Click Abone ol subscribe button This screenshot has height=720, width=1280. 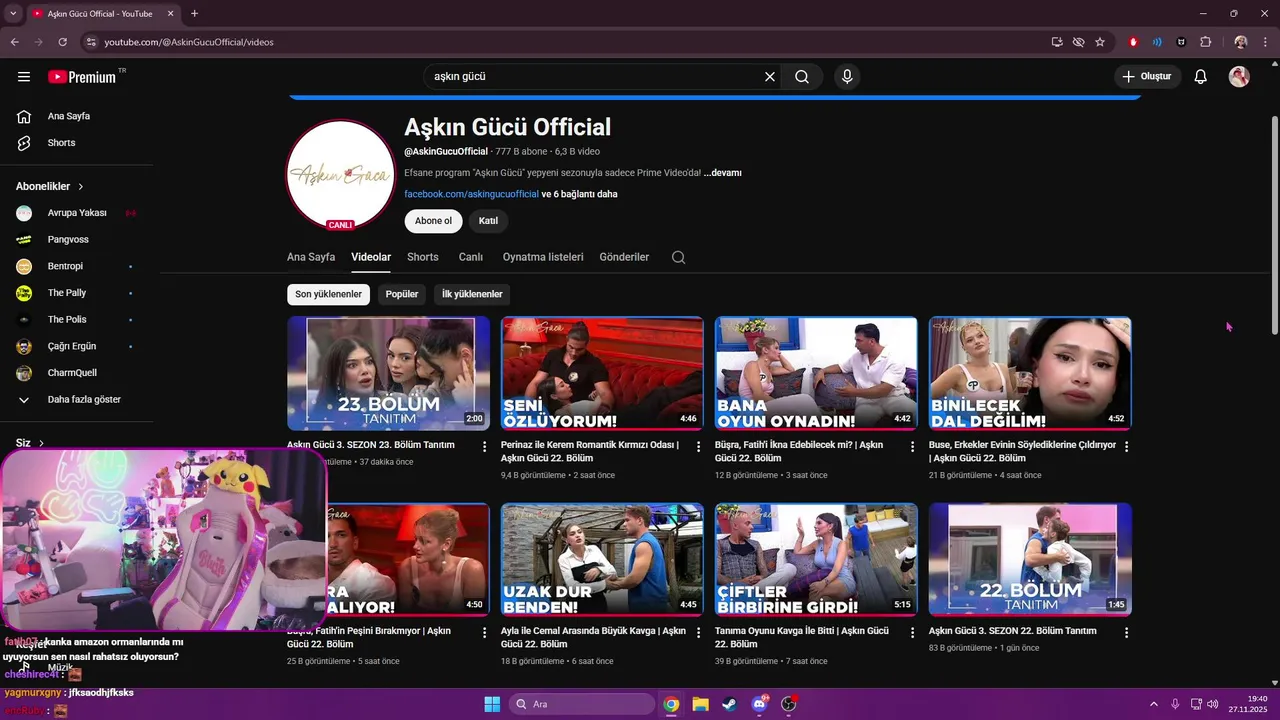tap(434, 221)
